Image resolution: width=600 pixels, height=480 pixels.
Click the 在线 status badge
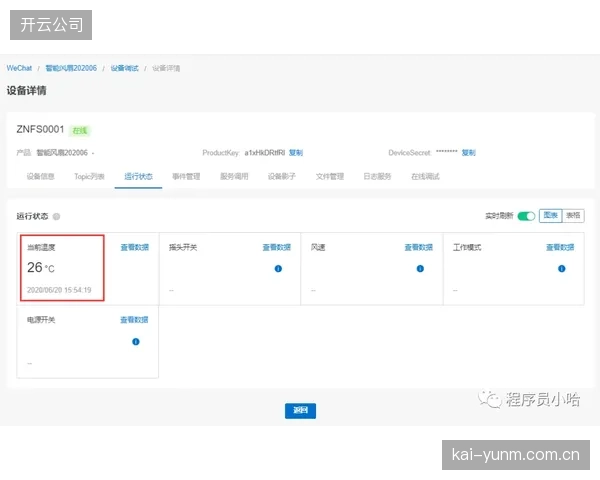[80, 131]
